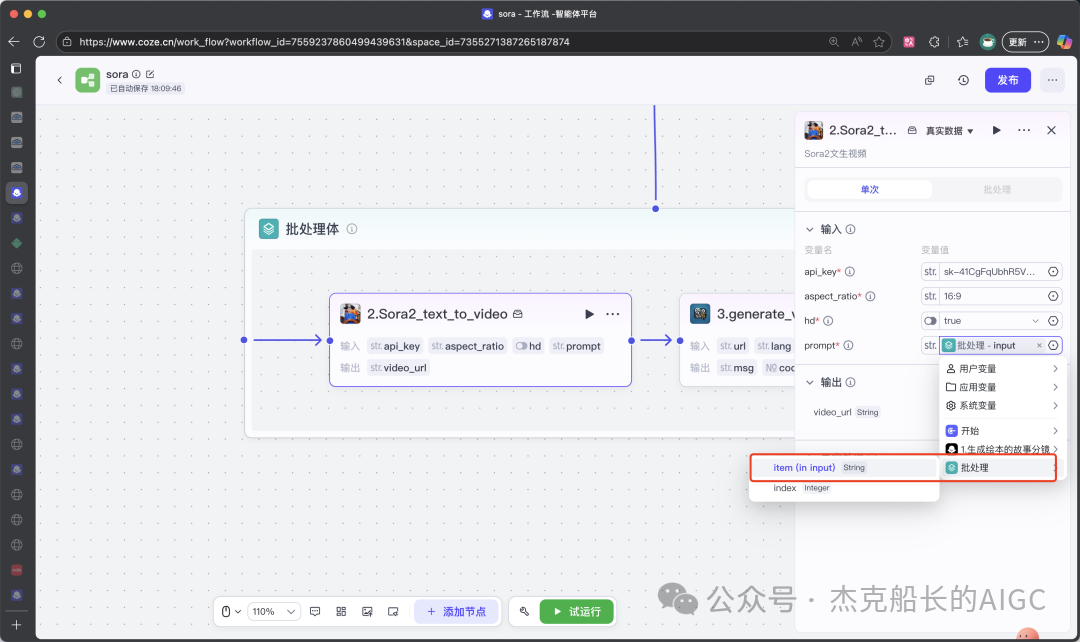Image resolution: width=1080 pixels, height=642 pixels.
Task: Show info tooltip for prompt parameter
Action: (849, 345)
